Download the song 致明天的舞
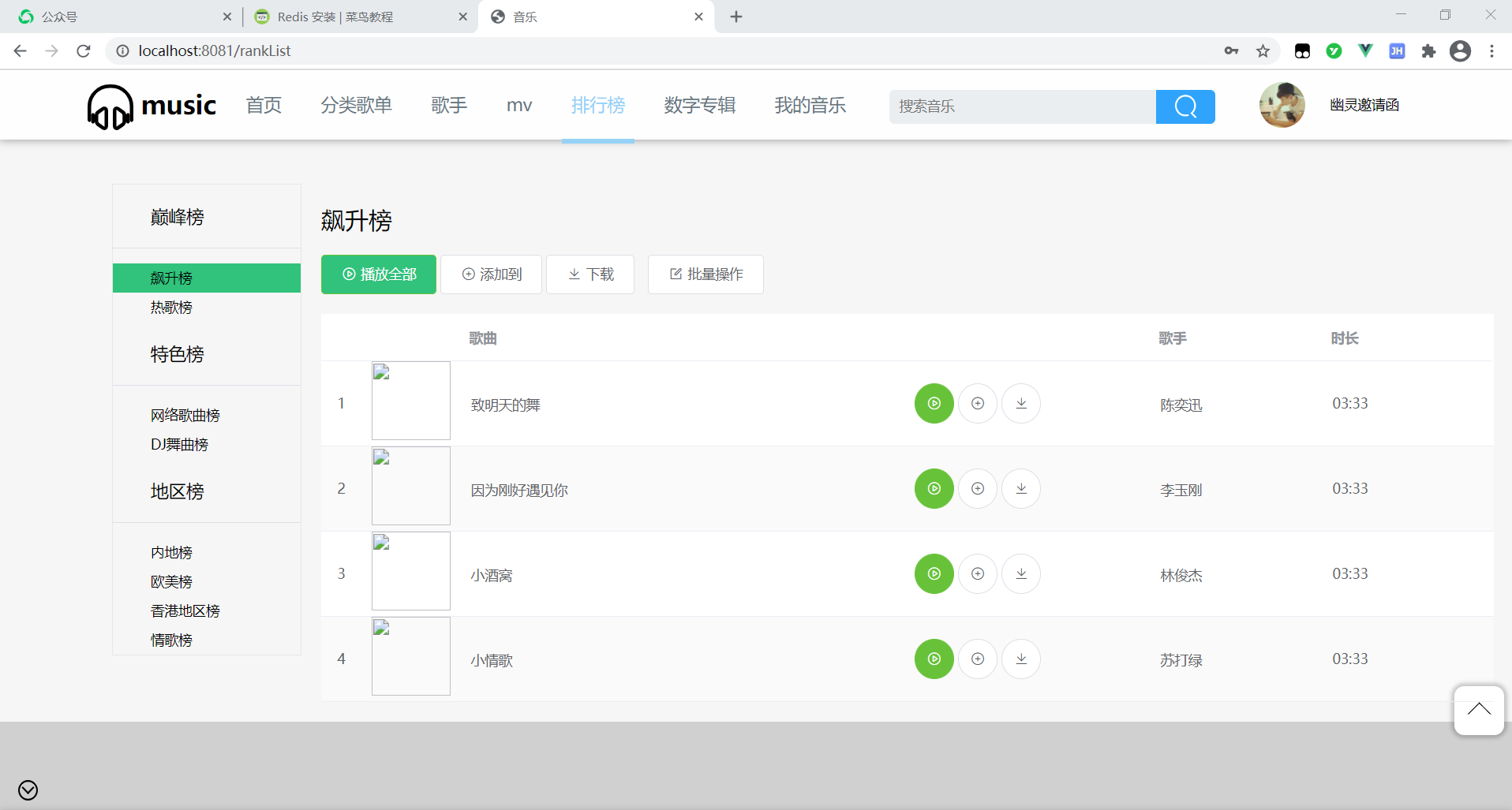 coord(1021,403)
